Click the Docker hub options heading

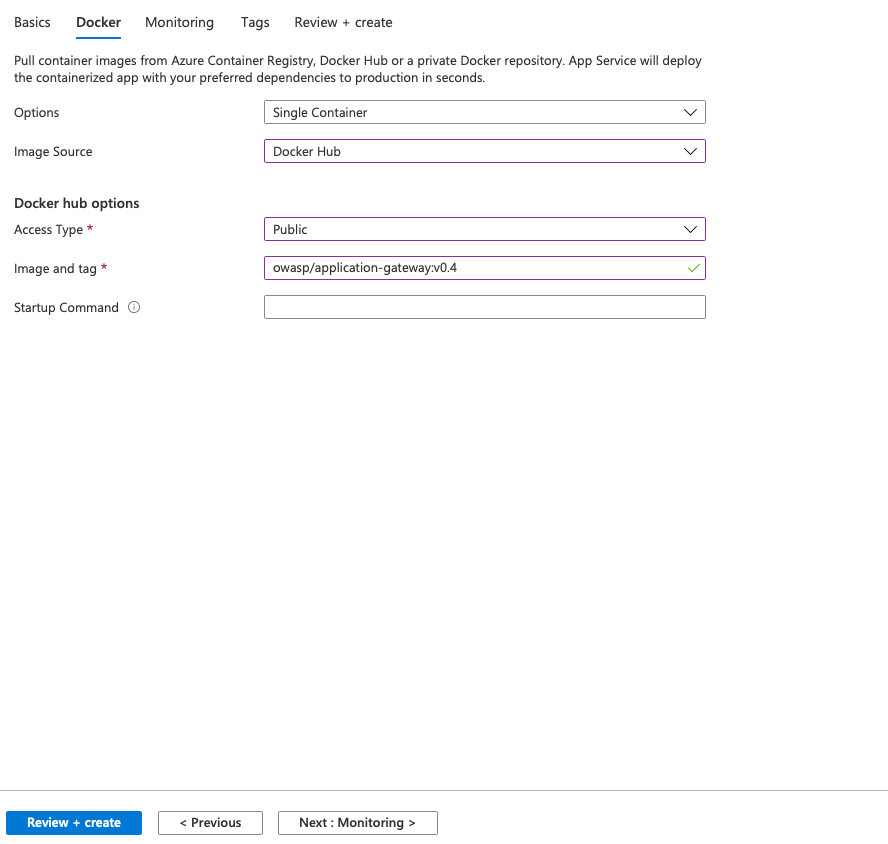click(x=77, y=203)
